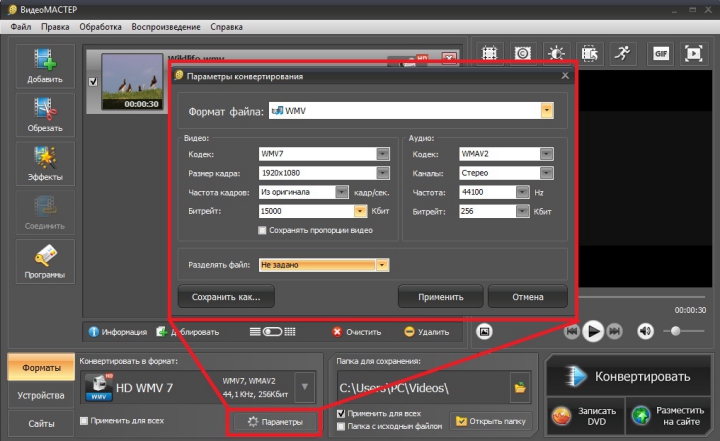Image resolution: width=720 pixels, height=441 pixels.
Task: Click the Сохранить как... button
Action: (x=226, y=297)
